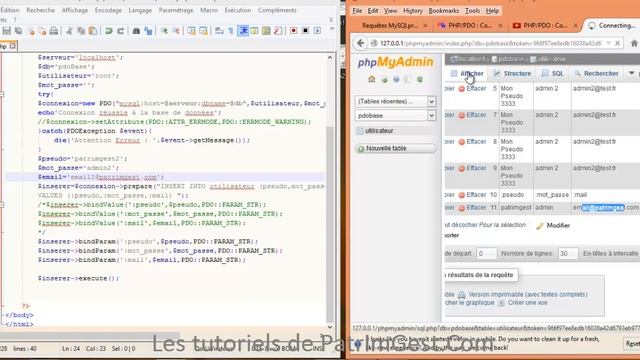Click the Redo arrow in Notepad++ toolbar

point(120,31)
